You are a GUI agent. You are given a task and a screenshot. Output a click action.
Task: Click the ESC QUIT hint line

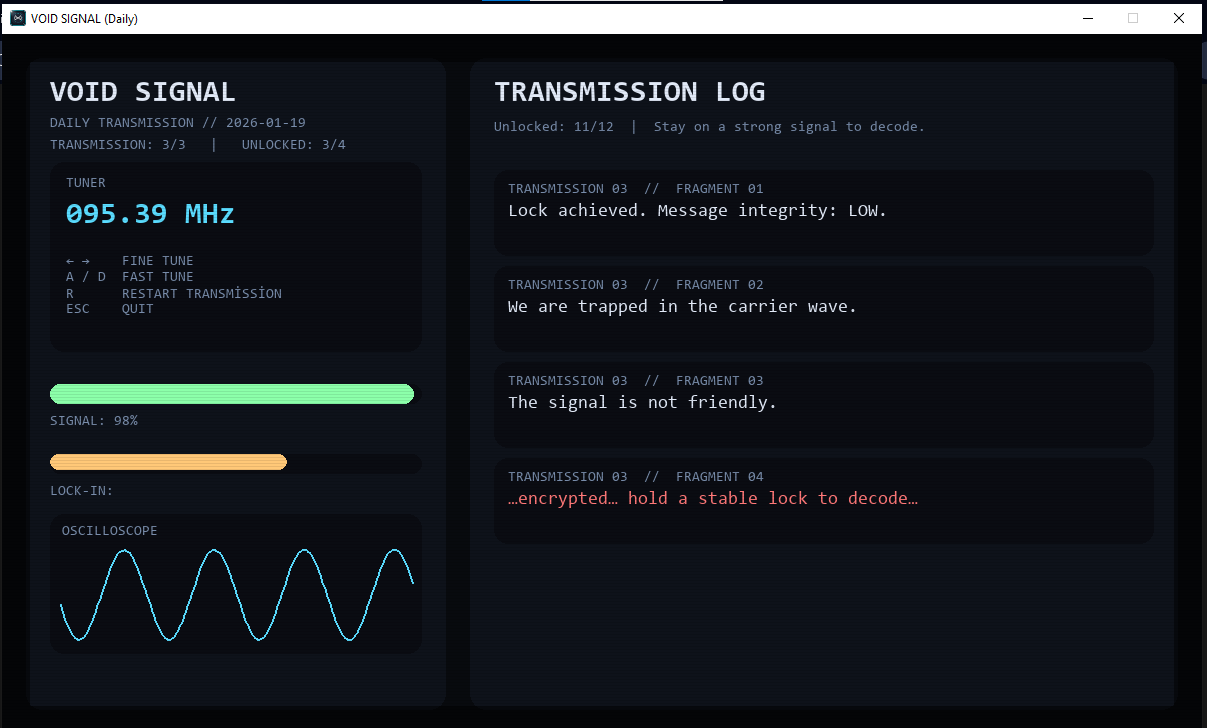pos(110,309)
